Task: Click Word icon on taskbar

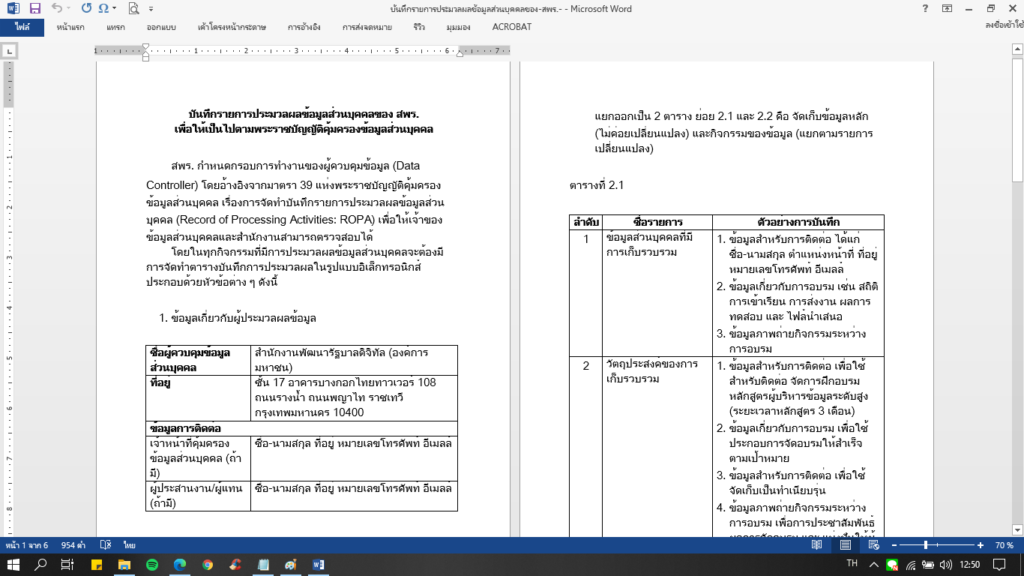Action: 319,565
